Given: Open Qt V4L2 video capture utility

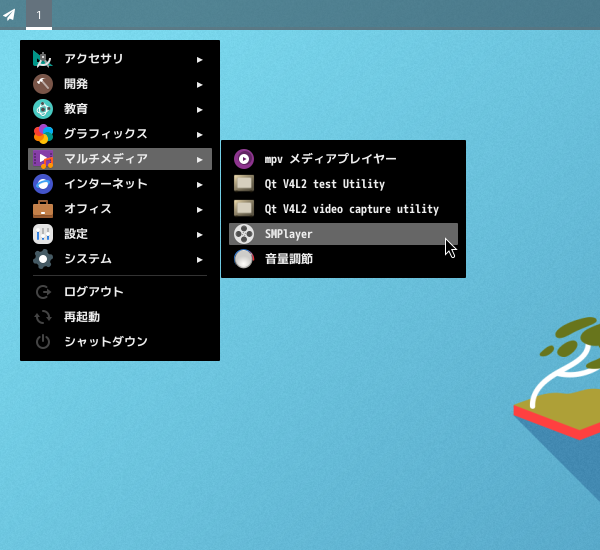Looking at the screenshot, I should pos(351,209).
